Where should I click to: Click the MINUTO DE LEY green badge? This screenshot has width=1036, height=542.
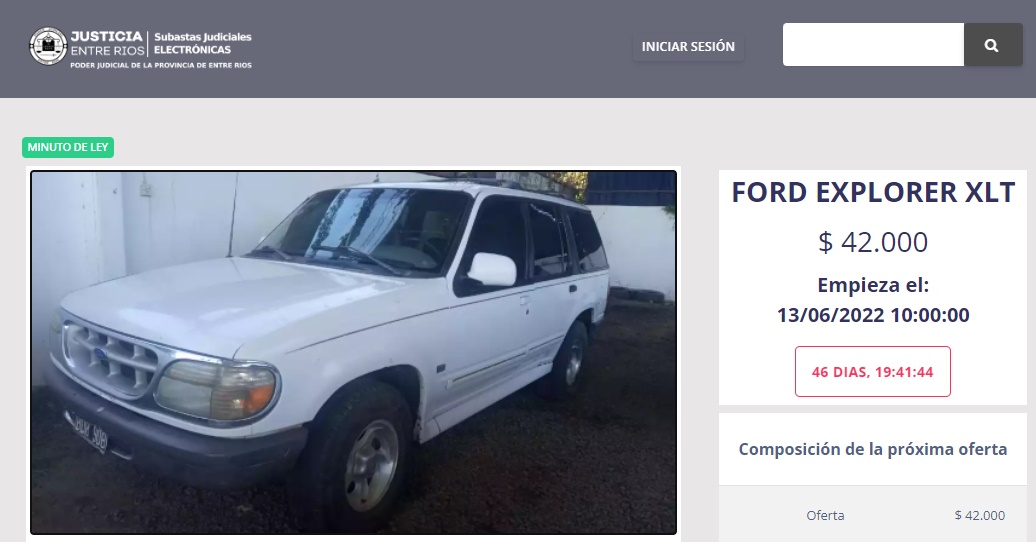coord(68,147)
